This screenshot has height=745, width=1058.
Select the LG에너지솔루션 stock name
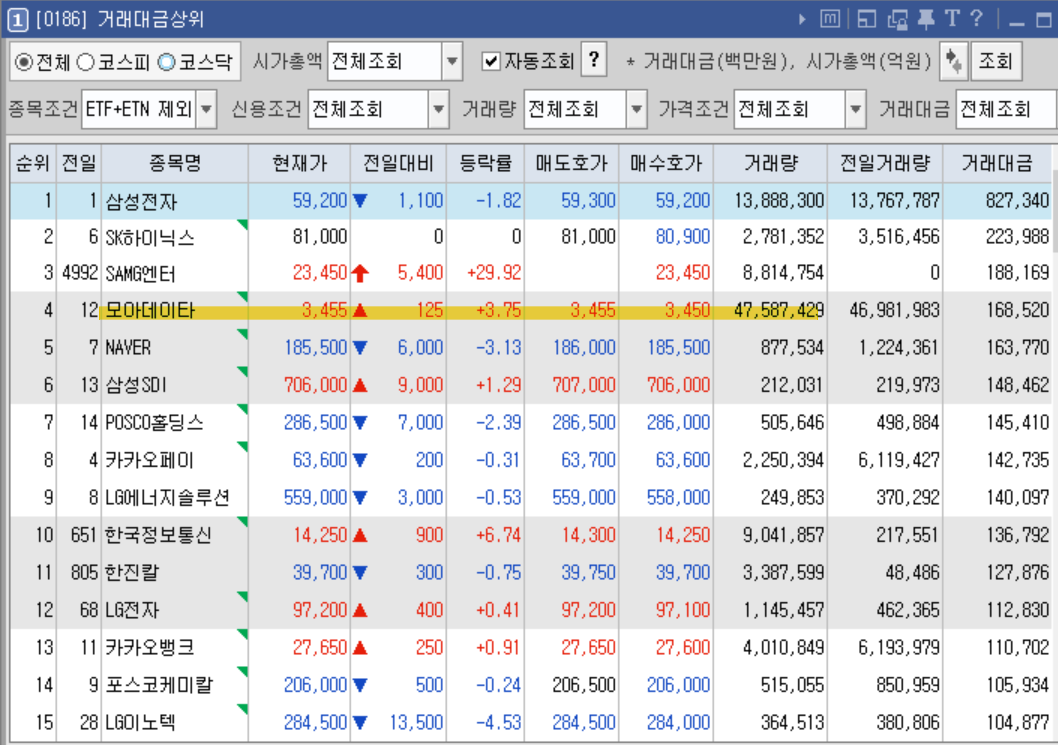click(x=167, y=497)
